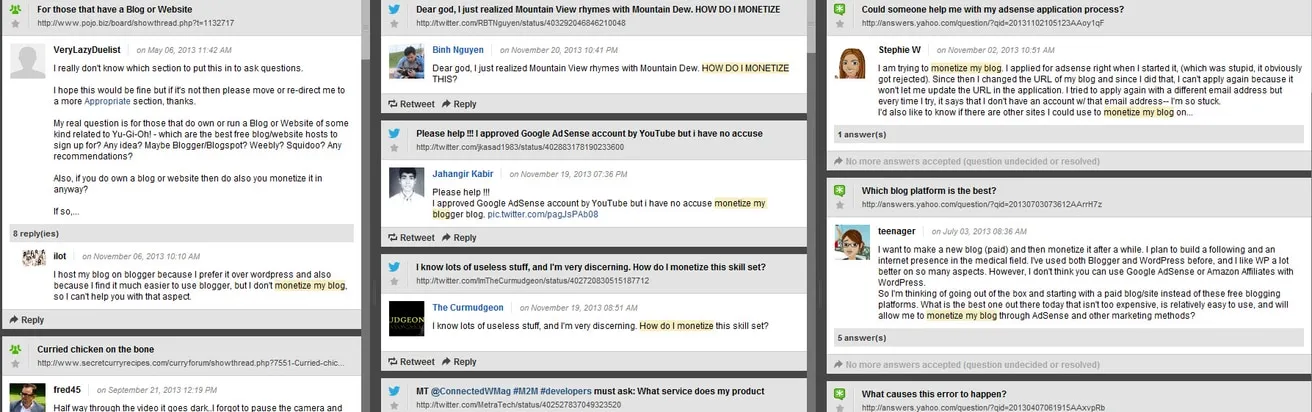Image resolution: width=1312 pixels, height=412 pixels.
Task: Click Twitter icon on 'MT @ConnectedWMag' tweet header
Action: [x=394, y=390]
